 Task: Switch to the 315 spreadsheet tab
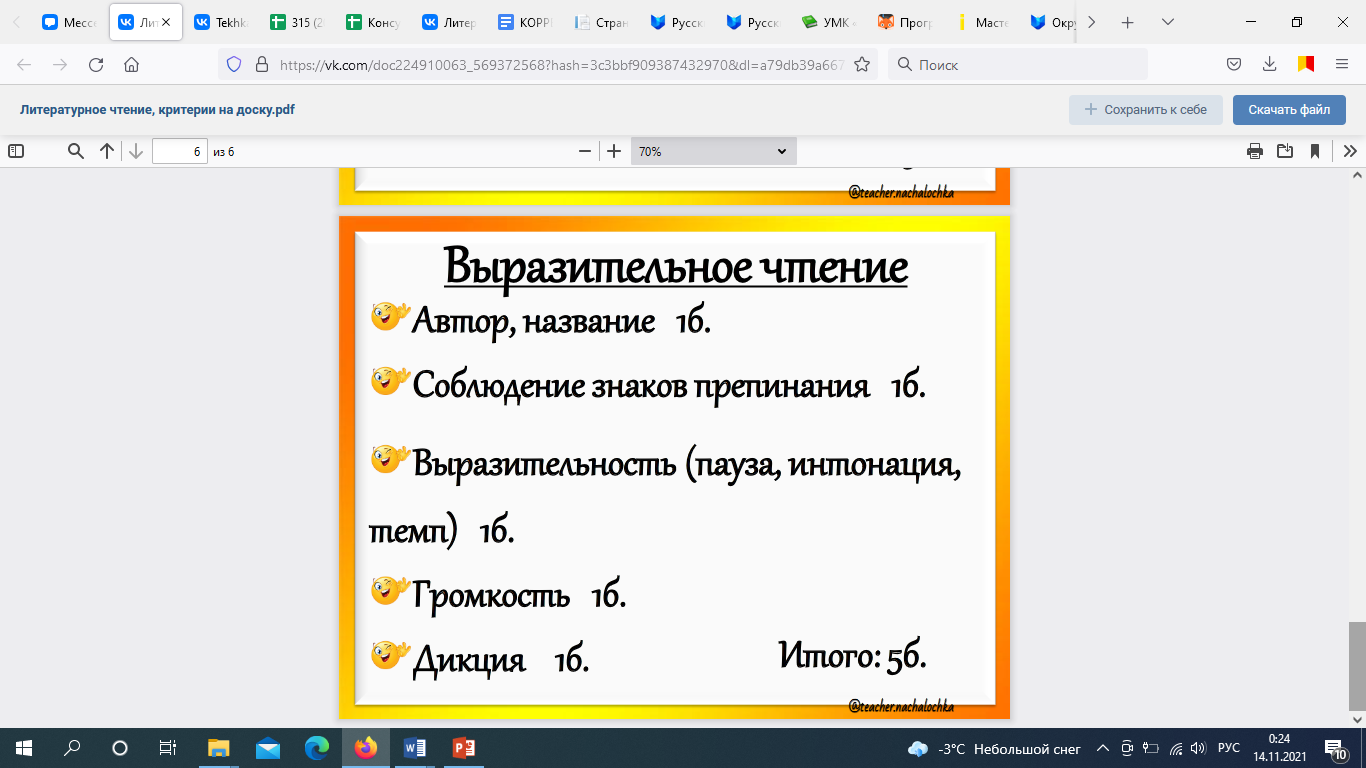pyautogui.click(x=298, y=22)
